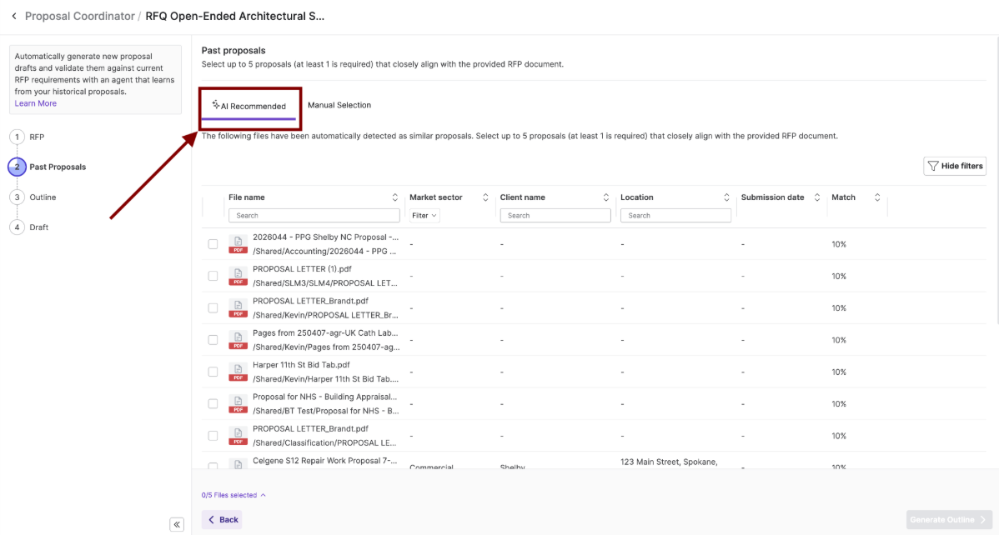Sort by the Market sector column
Image resolution: width=999 pixels, height=535 pixels.
tap(485, 197)
